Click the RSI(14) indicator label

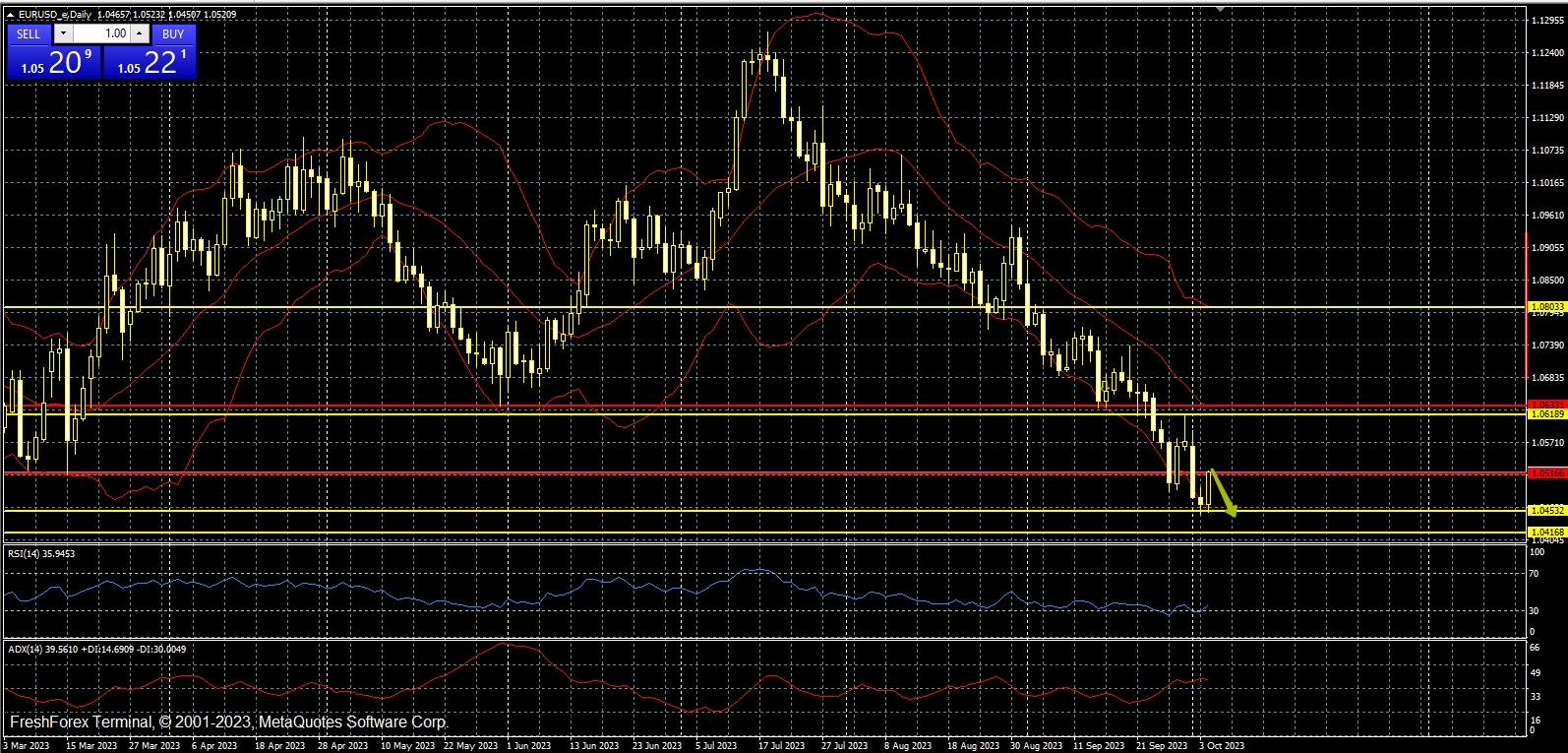(41, 554)
